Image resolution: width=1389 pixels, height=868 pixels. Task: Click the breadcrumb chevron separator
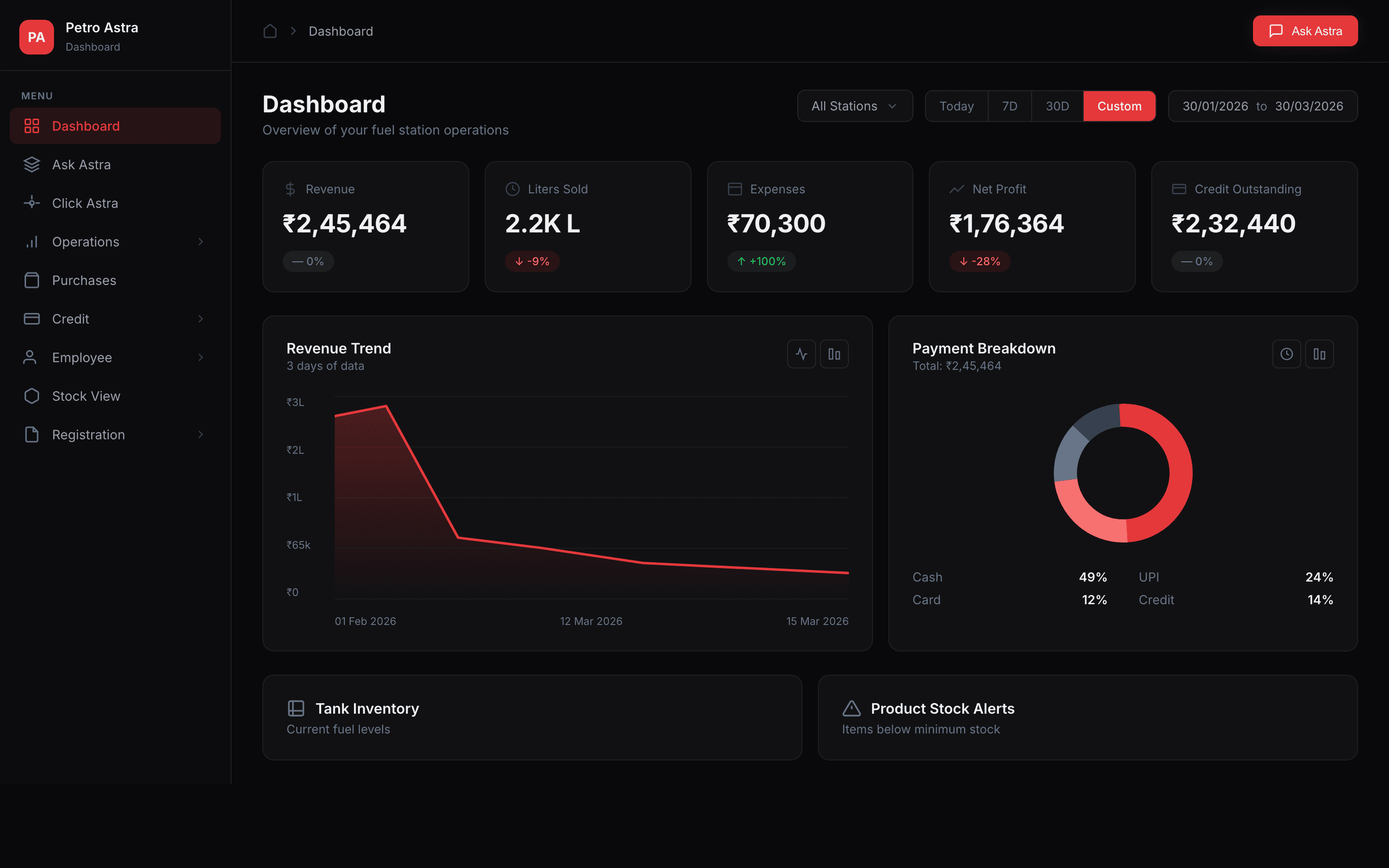293,31
